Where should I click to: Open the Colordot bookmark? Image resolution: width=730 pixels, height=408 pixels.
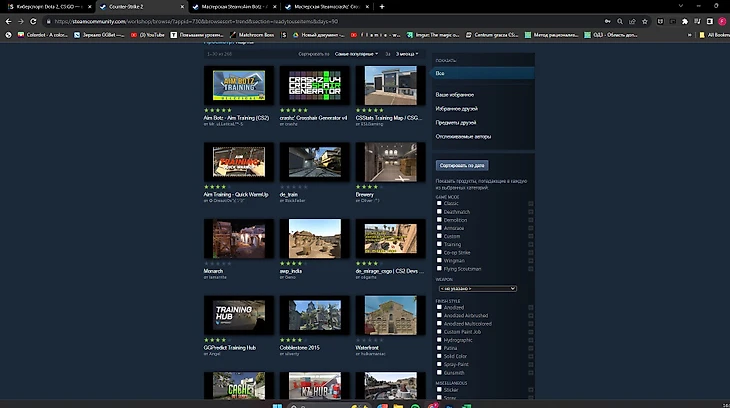point(27,34)
